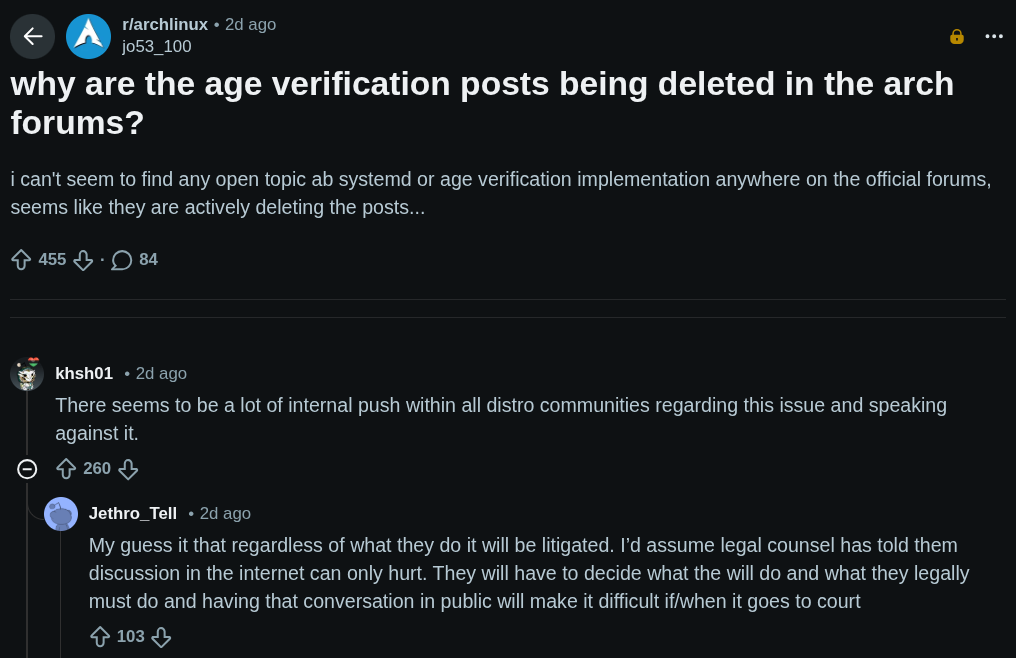Open comments via the speech bubble icon
Image resolution: width=1016 pixels, height=658 pixels.
pos(121,259)
